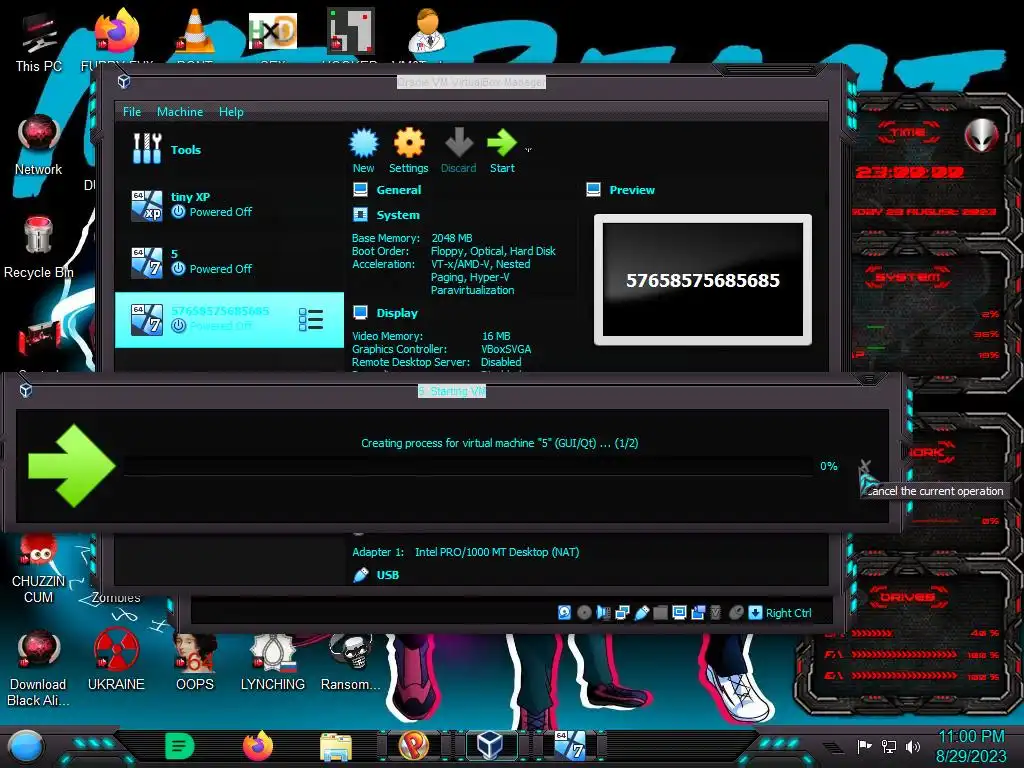Click the Starting VM progress bar
The width and height of the screenshot is (1024, 768).
click(x=468, y=466)
